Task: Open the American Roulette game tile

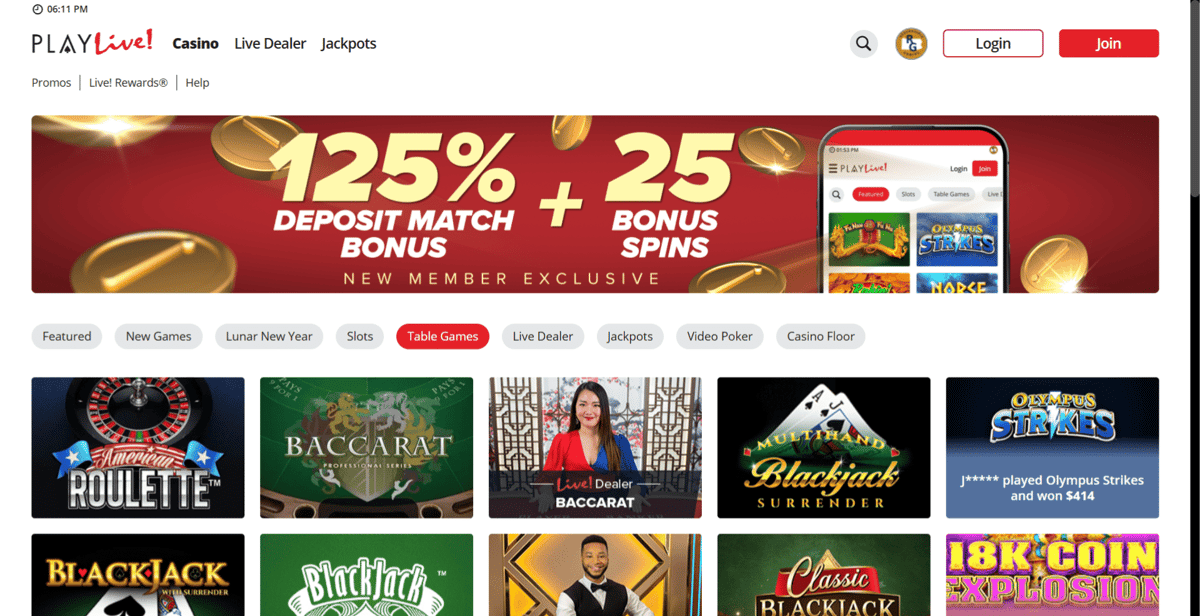Action: tap(138, 447)
